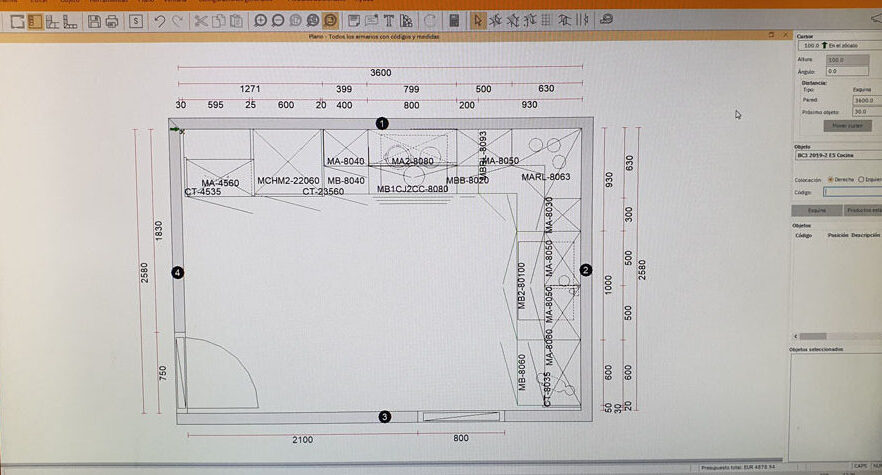
Task: Click the last toolbar view icon
Action: coord(606,20)
